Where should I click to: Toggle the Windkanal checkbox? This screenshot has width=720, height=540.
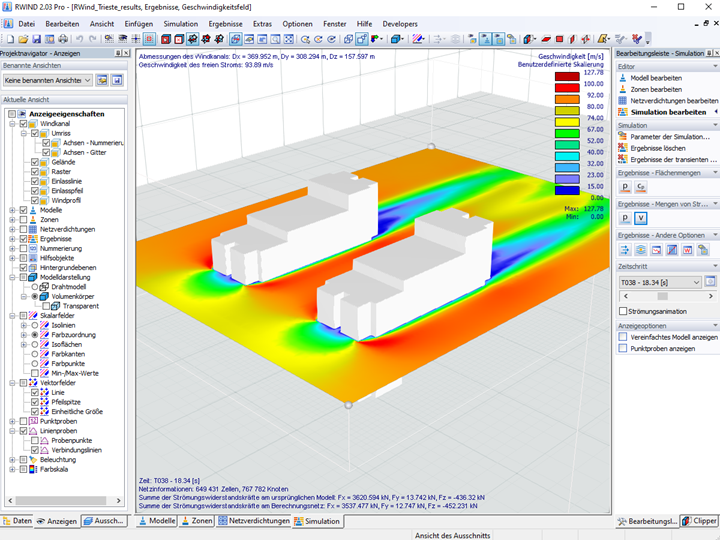[x=23, y=124]
